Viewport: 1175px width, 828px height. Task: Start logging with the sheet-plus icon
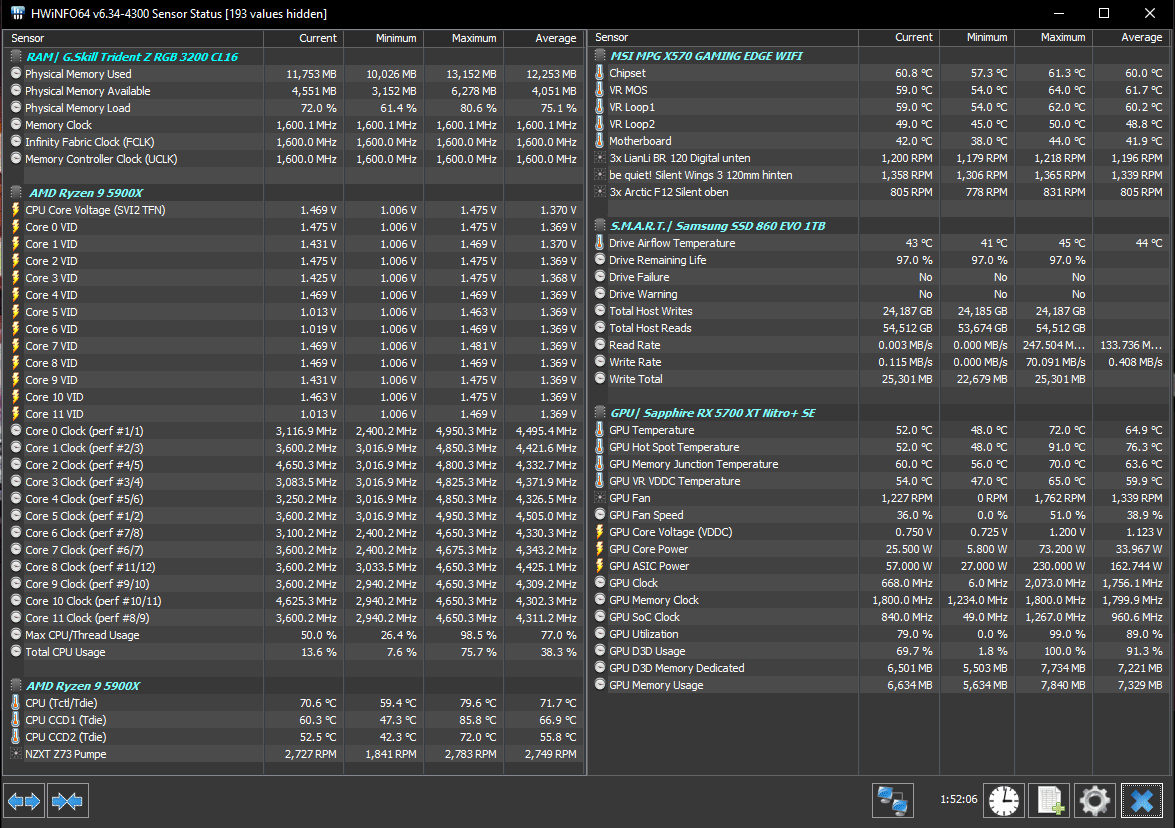coord(1049,800)
